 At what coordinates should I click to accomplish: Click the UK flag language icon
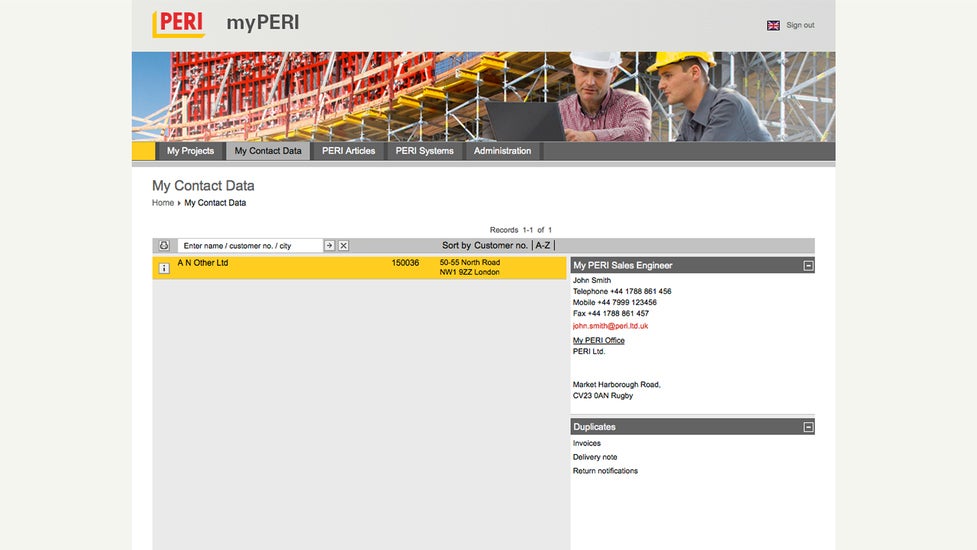pos(773,26)
